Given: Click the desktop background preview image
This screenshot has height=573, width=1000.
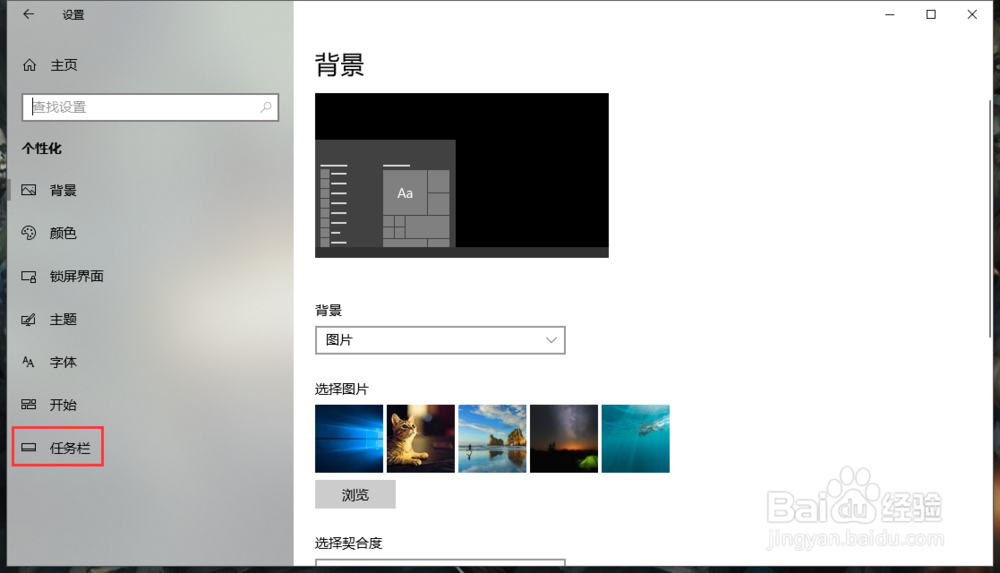Looking at the screenshot, I should pos(462,175).
